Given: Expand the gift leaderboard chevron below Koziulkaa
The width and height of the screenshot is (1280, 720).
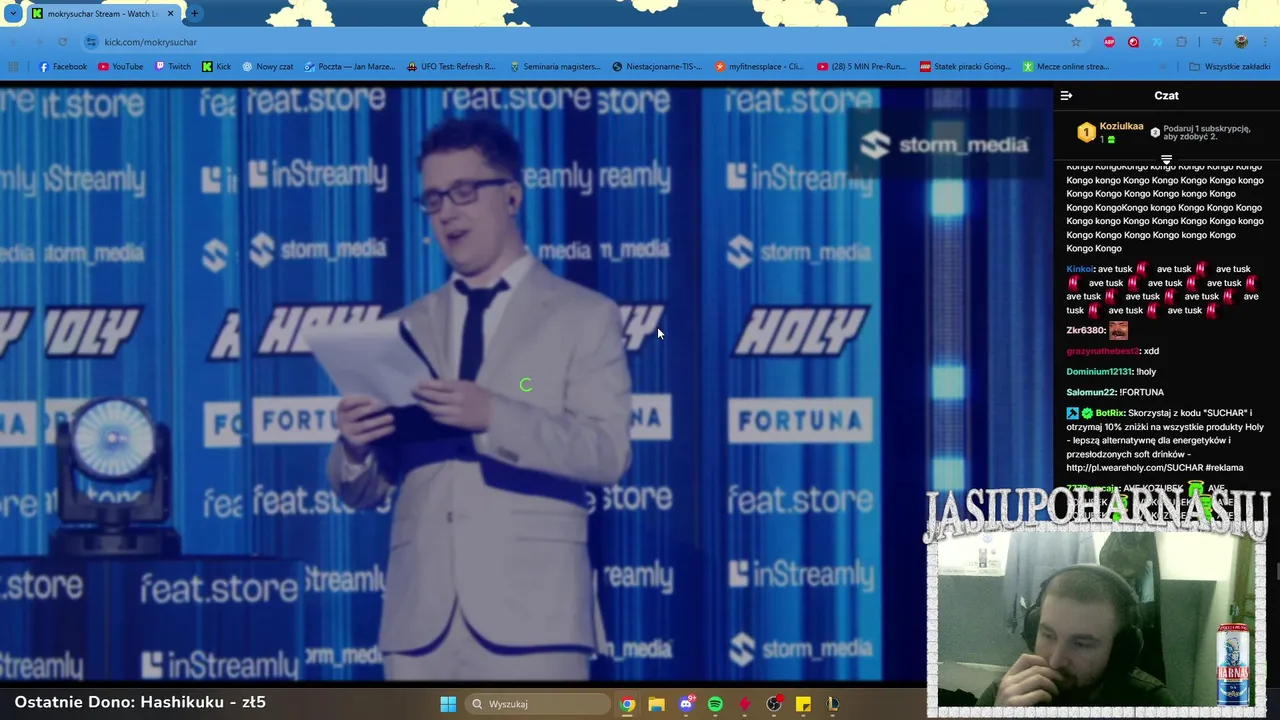Looking at the screenshot, I should click(x=1166, y=159).
